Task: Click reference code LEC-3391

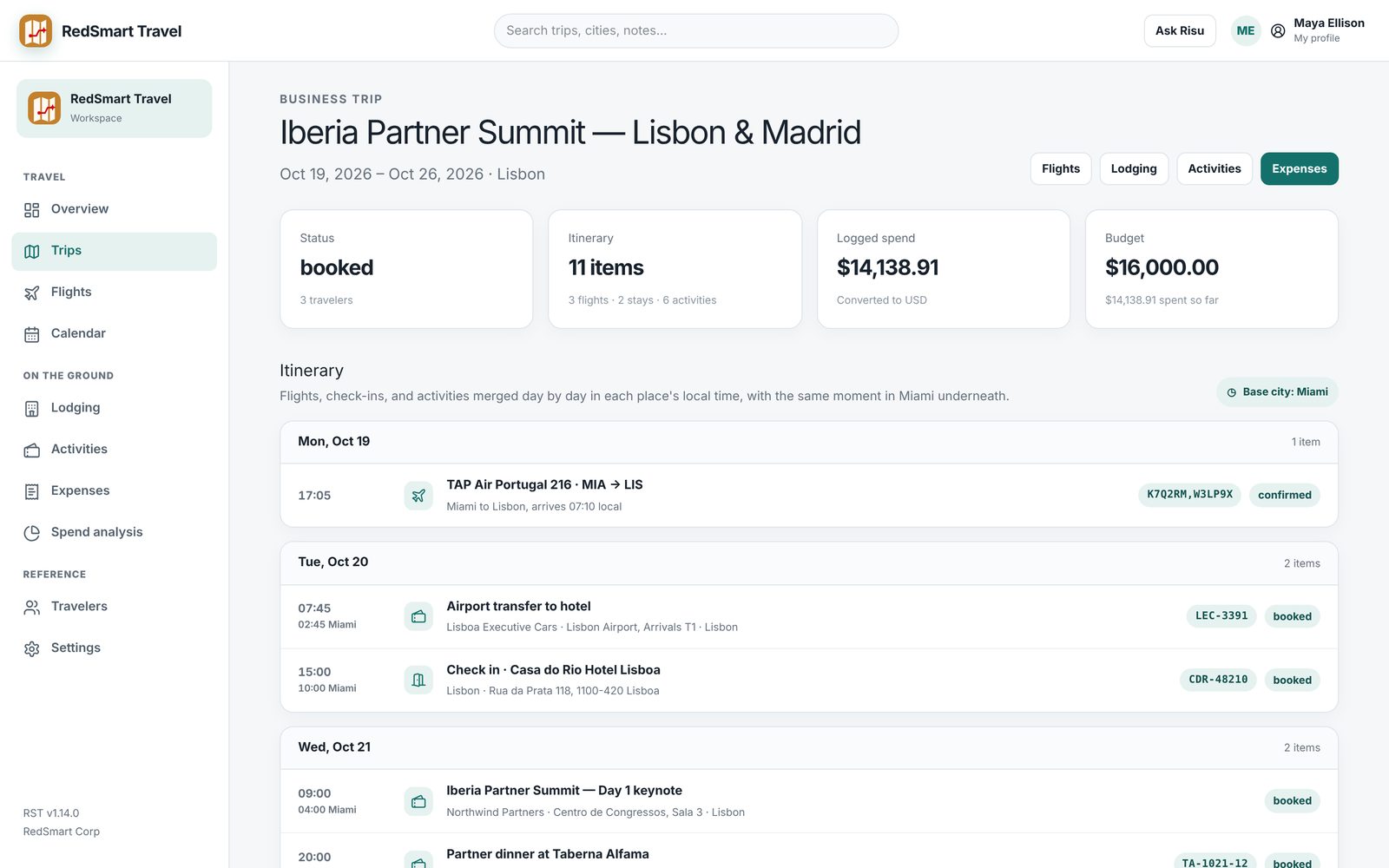Action: pyautogui.click(x=1221, y=616)
